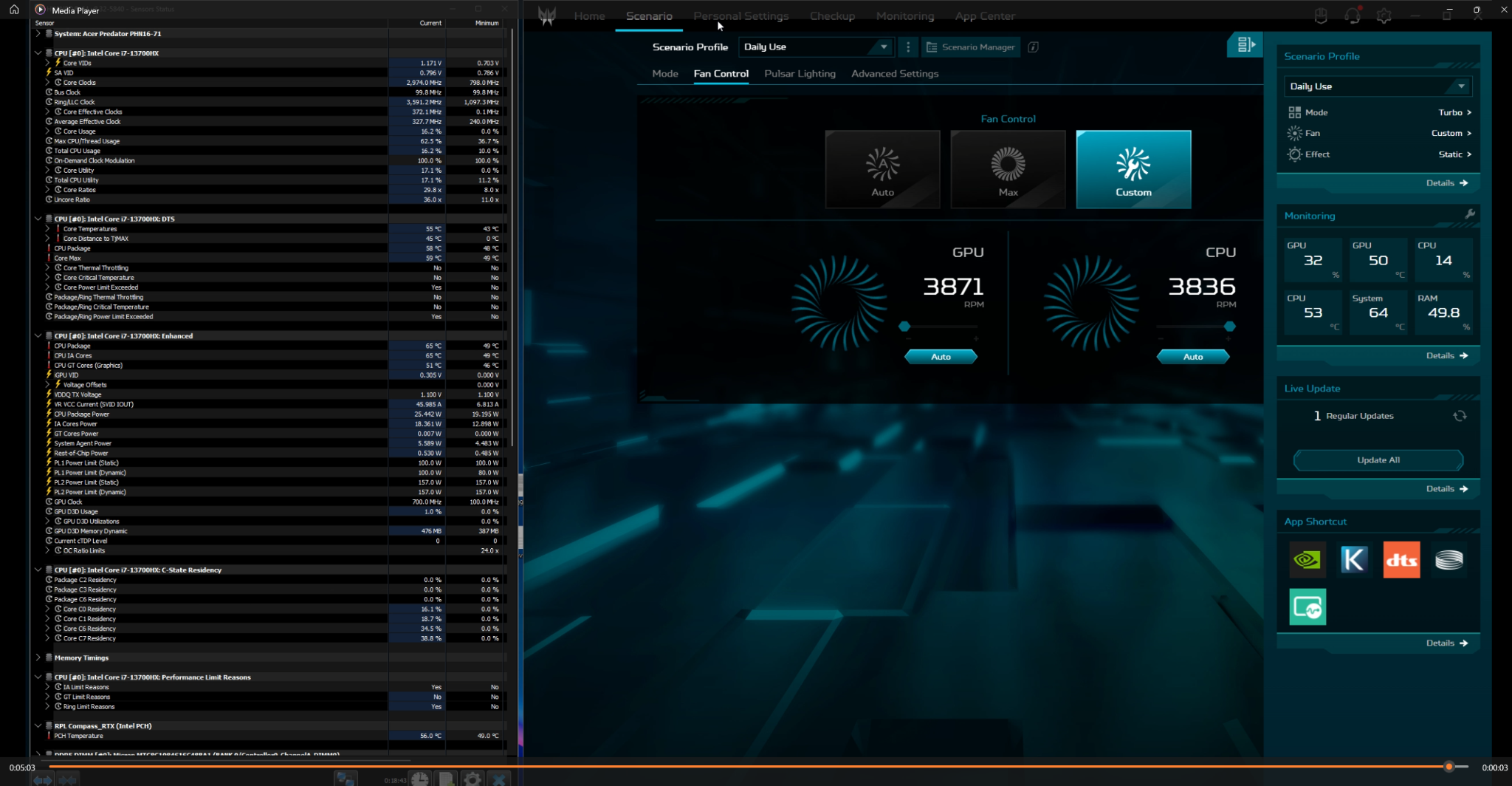Launch the Killer 'K' app shortcut
Image resolution: width=1512 pixels, height=786 pixels.
click(x=1354, y=560)
